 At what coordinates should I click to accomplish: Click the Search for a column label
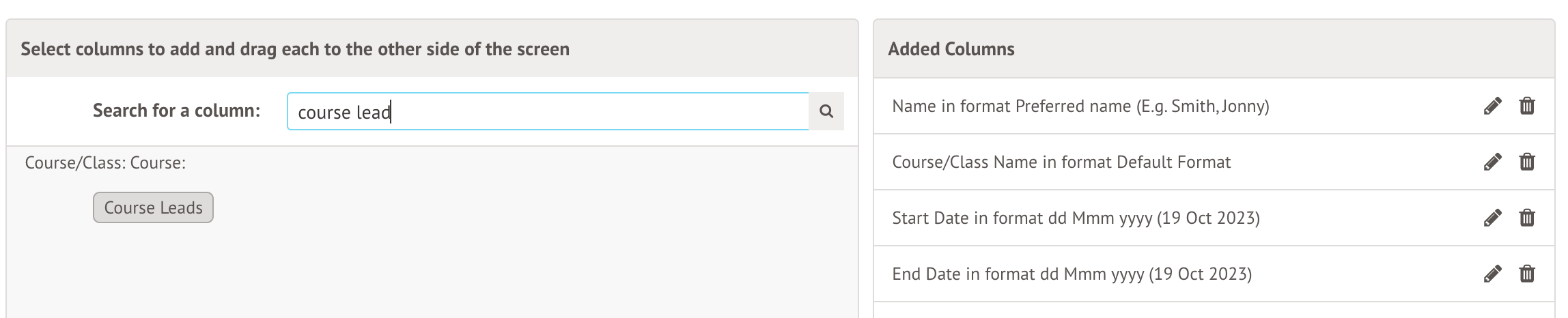click(176, 111)
